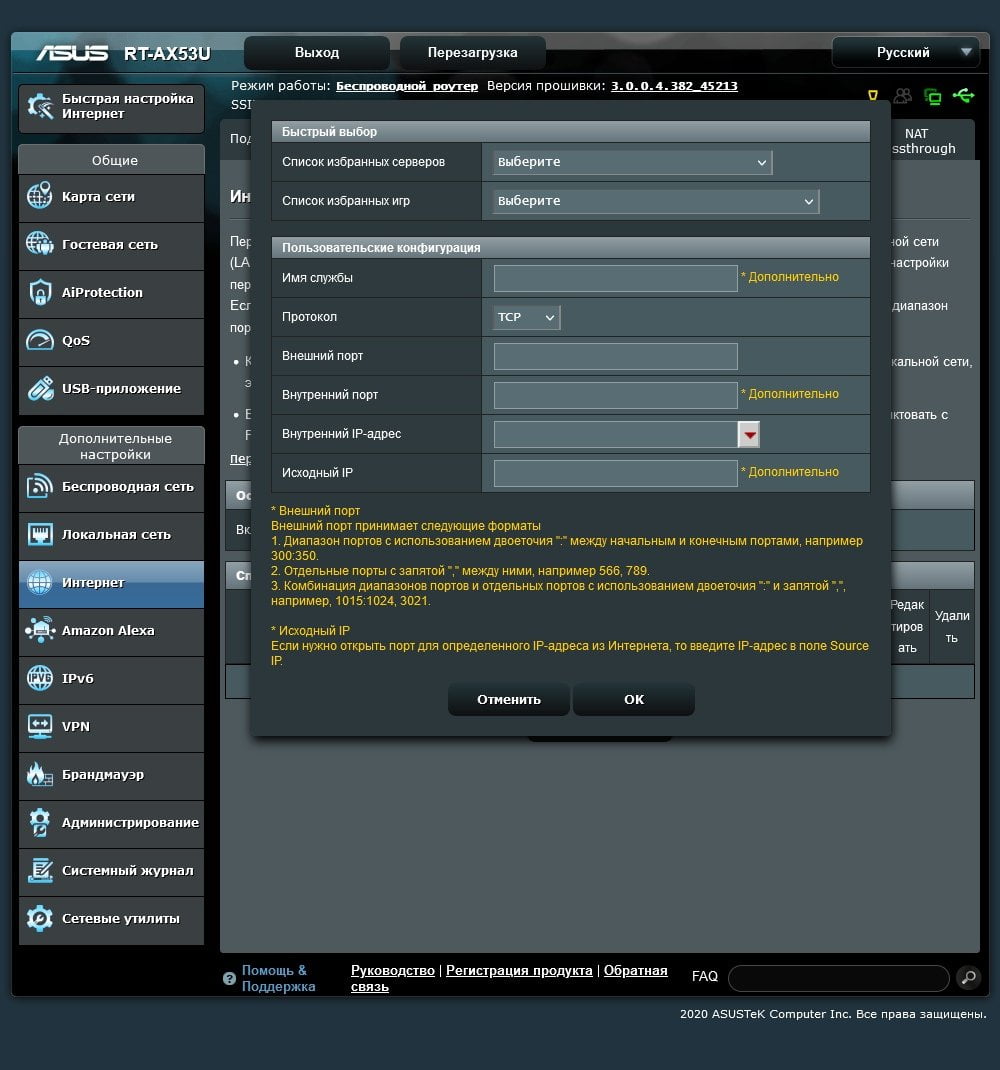
Task: Open the Russian language selector dropdown
Action: click(x=906, y=53)
